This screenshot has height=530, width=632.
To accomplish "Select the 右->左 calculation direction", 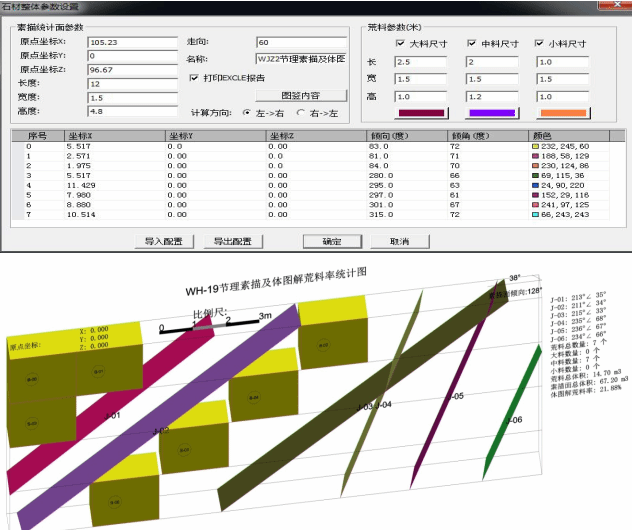I will pyautogui.click(x=302, y=113).
